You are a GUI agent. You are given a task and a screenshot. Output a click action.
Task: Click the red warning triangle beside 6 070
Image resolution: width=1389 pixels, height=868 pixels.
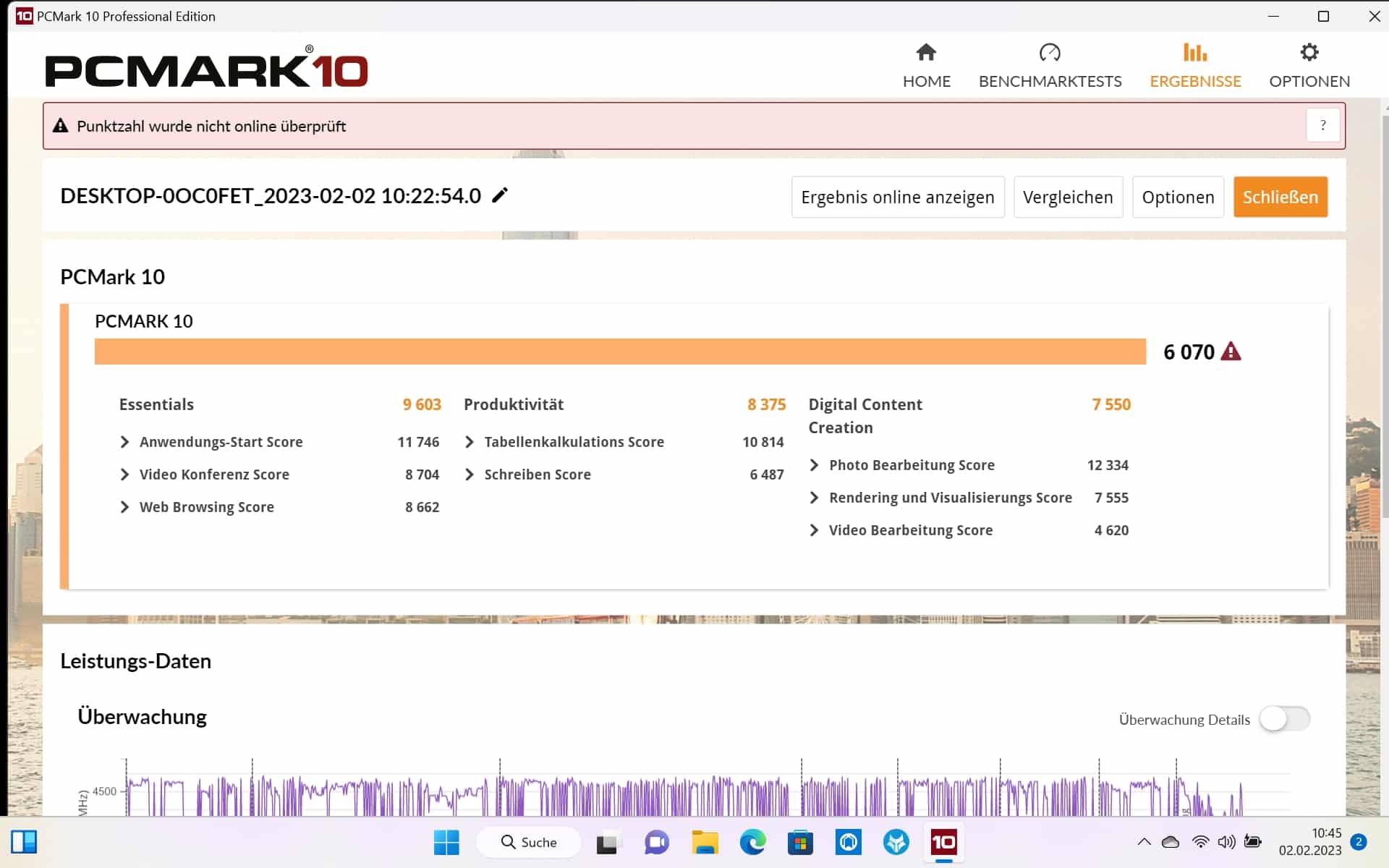pyautogui.click(x=1231, y=352)
